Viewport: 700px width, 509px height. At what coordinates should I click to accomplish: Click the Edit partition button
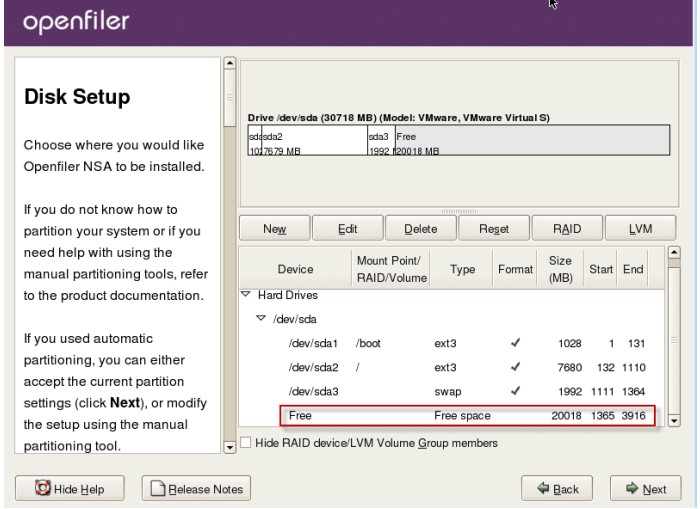click(348, 229)
